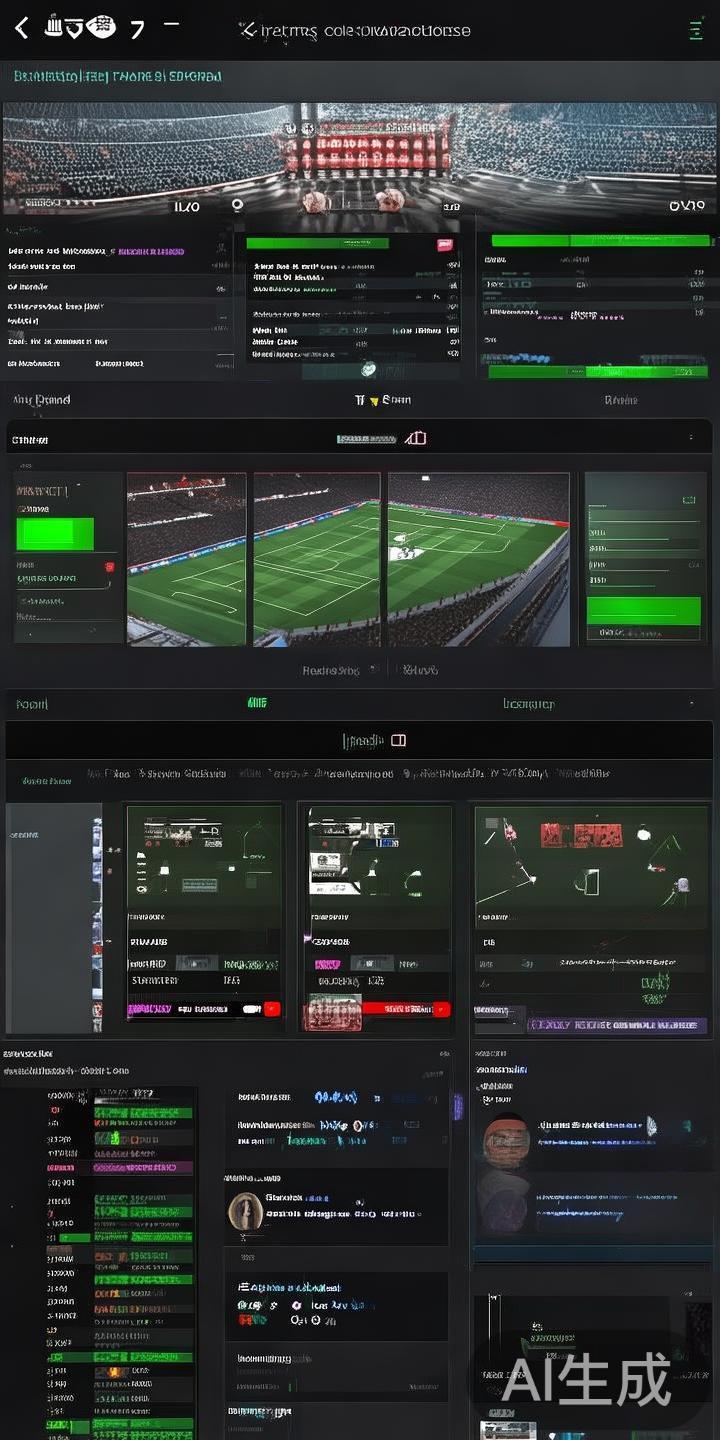
Task: Open the green menu icon at top right
Action: (x=696, y=29)
